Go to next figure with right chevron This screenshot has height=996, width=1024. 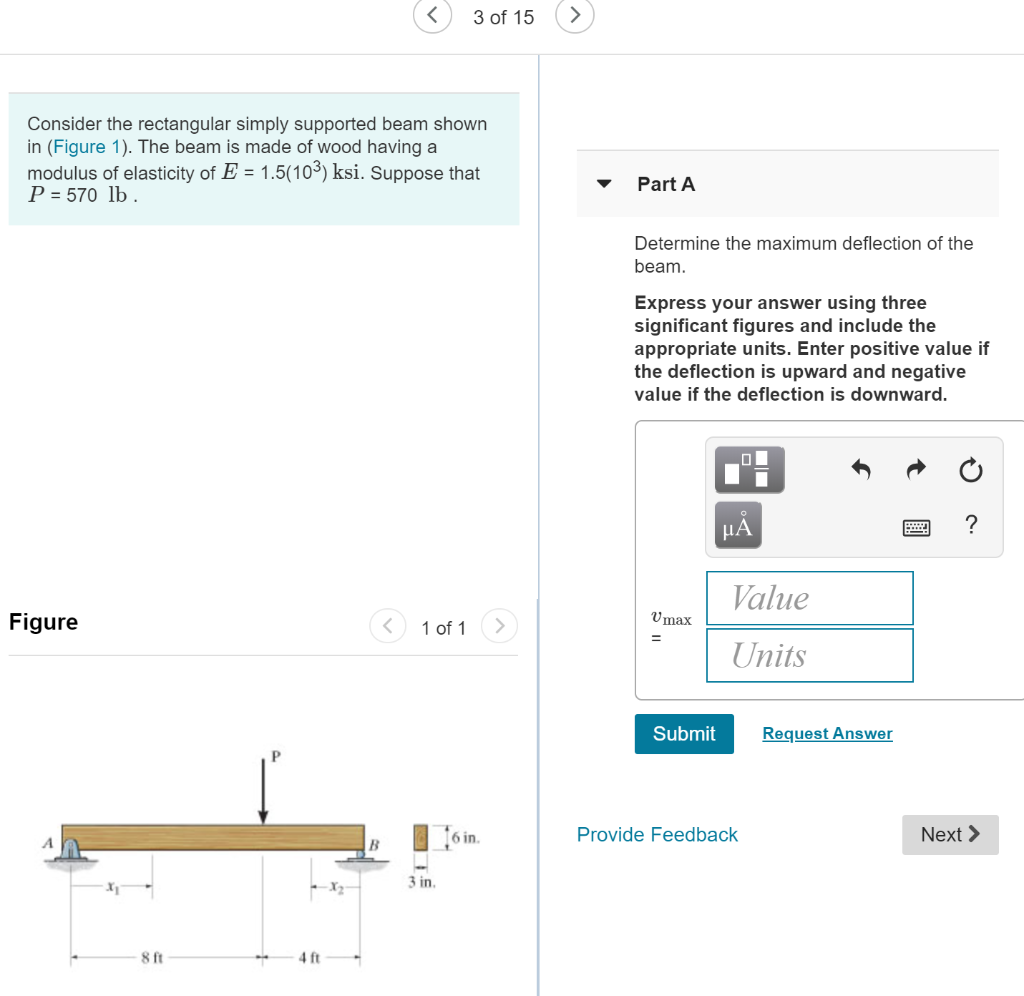pos(499,626)
